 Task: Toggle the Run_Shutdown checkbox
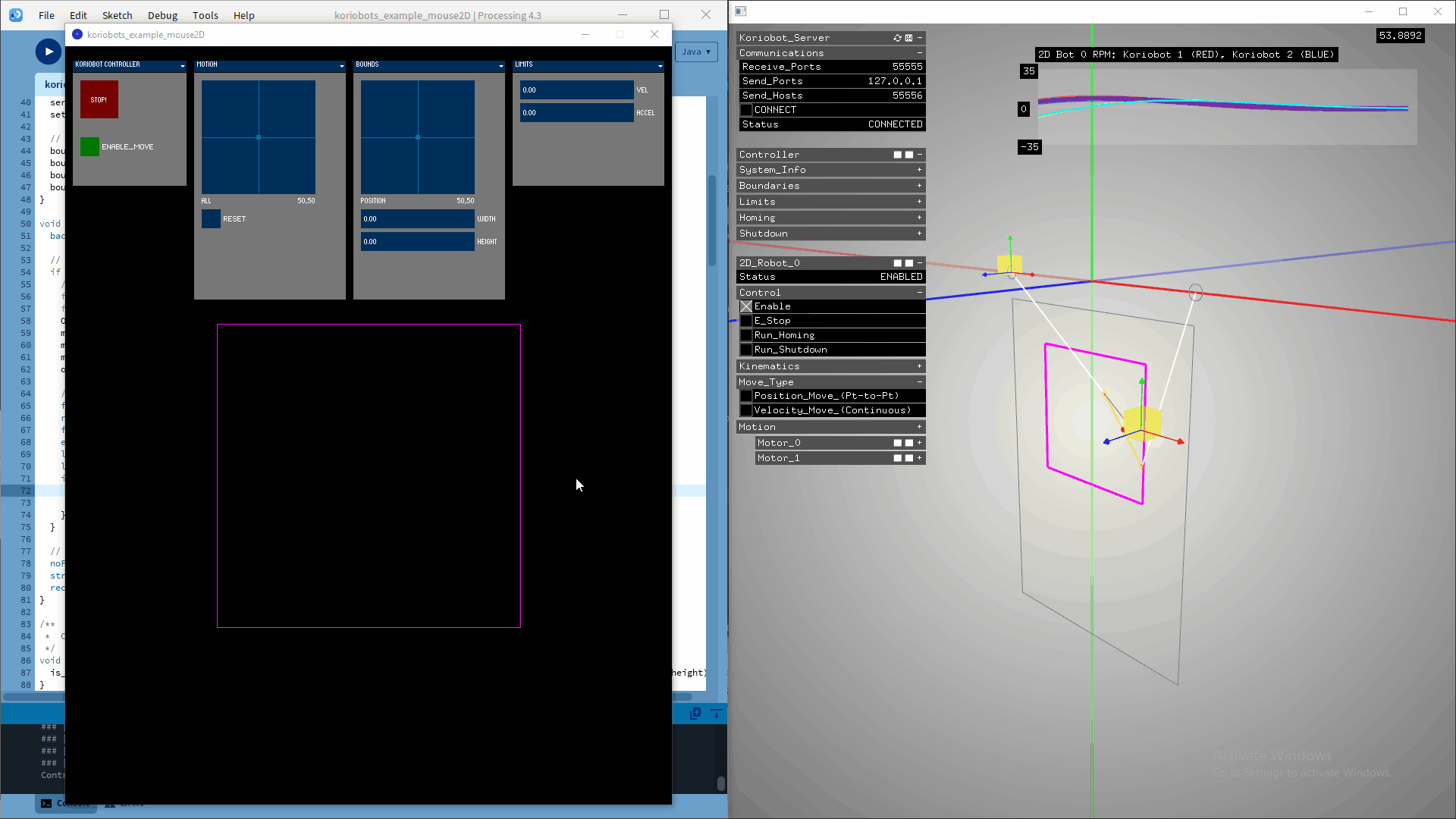pos(746,350)
